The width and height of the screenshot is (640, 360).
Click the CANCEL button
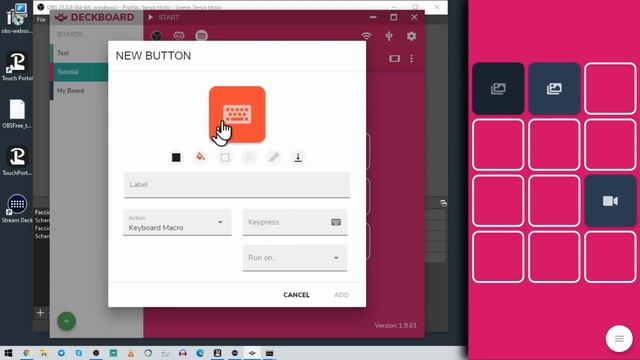tap(296, 295)
